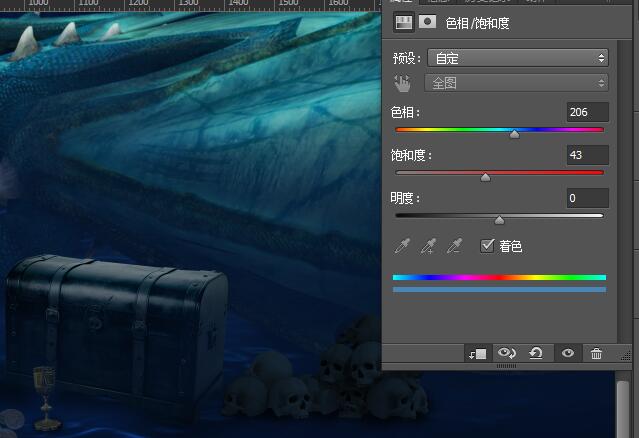The width and height of the screenshot is (639, 438).
Task: Select the layer mask icon in Properties
Action: pyautogui.click(x=427, y=22)
